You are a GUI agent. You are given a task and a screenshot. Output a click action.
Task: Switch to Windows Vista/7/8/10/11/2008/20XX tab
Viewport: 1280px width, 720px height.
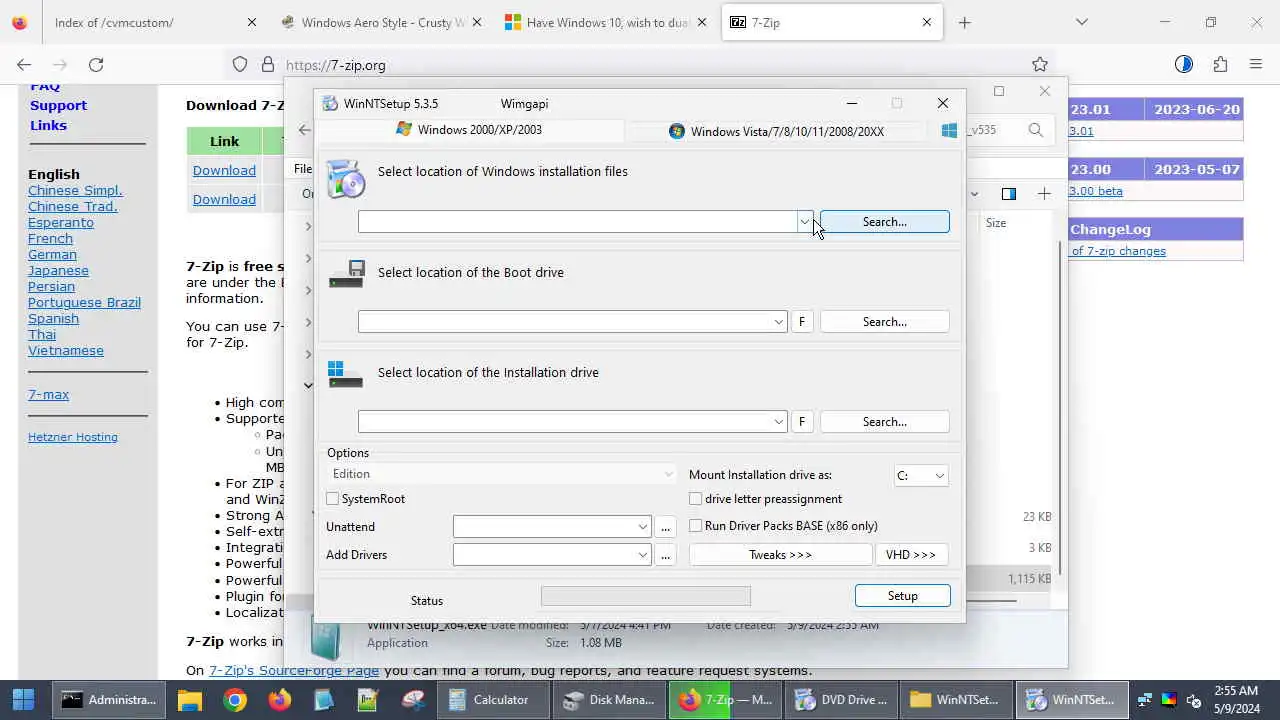pyautogui.click(x=776, y=131)
